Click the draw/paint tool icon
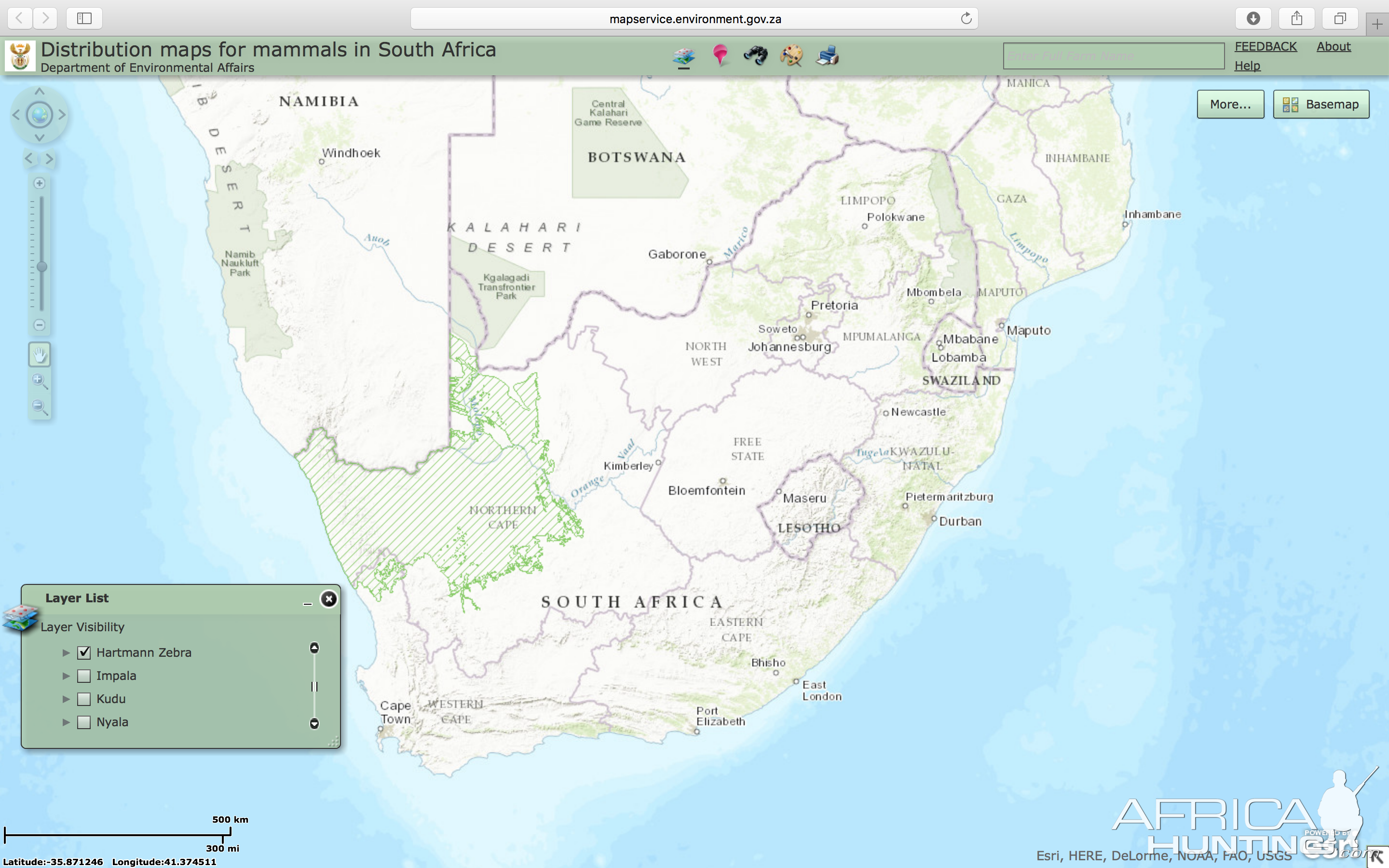This screenshot has height=868, width=1389. [x=791, y=56]
